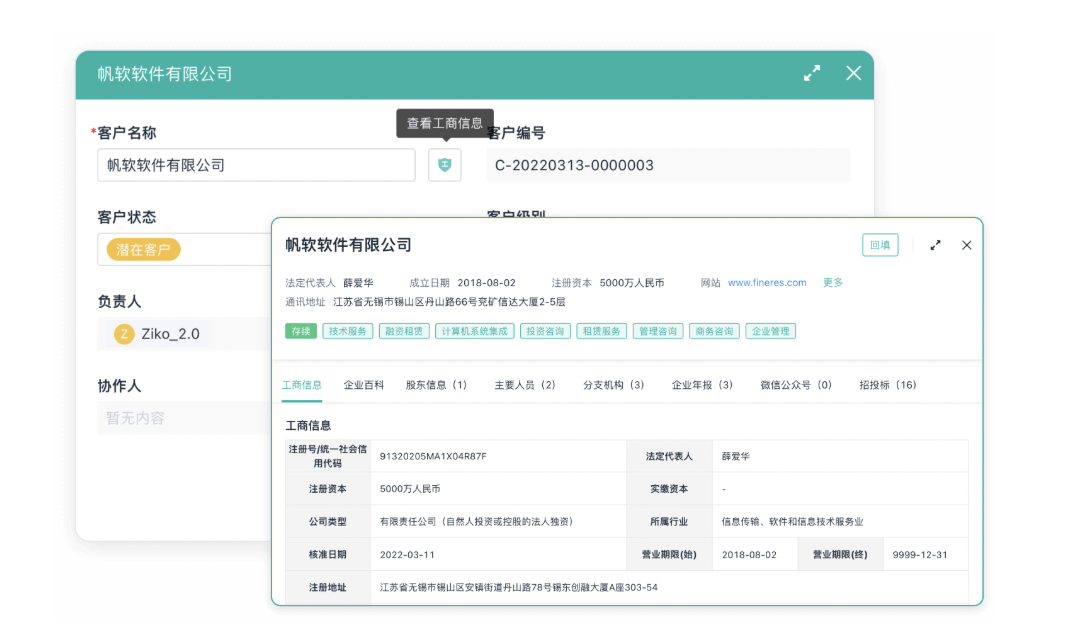Screen dimensions: 1086x638
Task: Open the 企业年报 (3) tab
Action: 702,385
